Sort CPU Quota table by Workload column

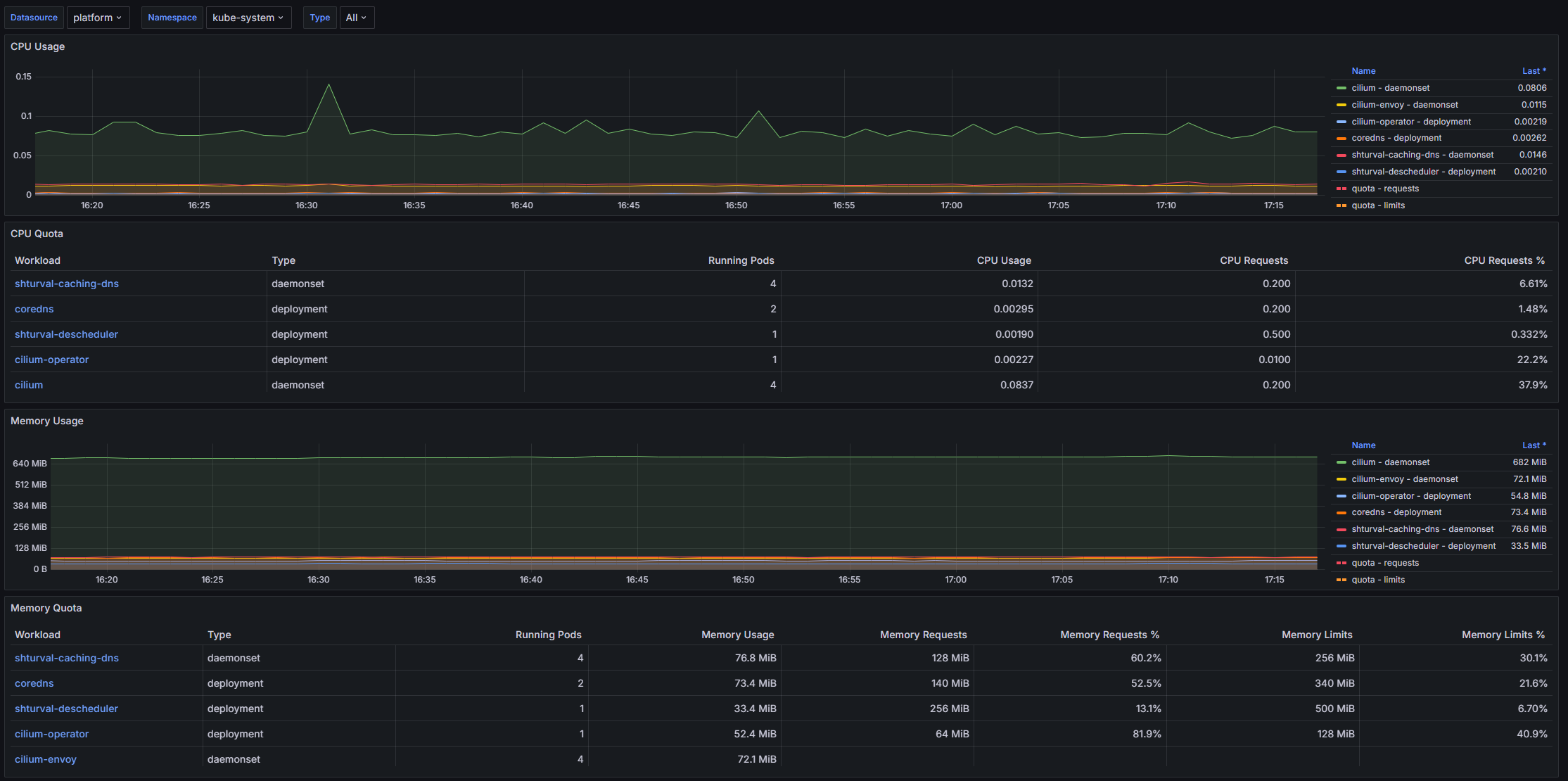click(37, 260)
